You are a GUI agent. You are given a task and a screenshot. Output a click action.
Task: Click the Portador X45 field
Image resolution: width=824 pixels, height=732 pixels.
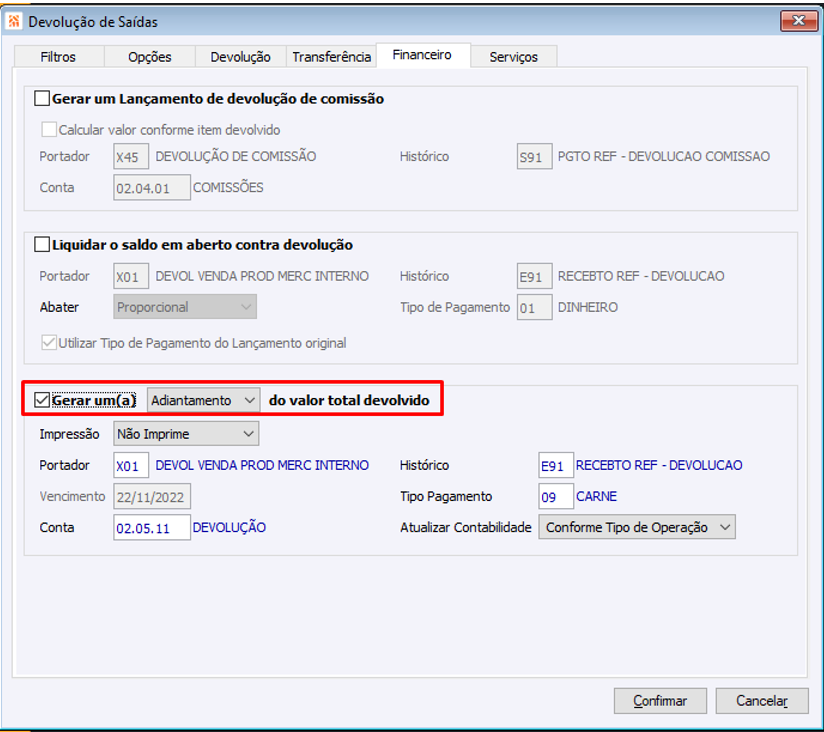coord(131,157)
